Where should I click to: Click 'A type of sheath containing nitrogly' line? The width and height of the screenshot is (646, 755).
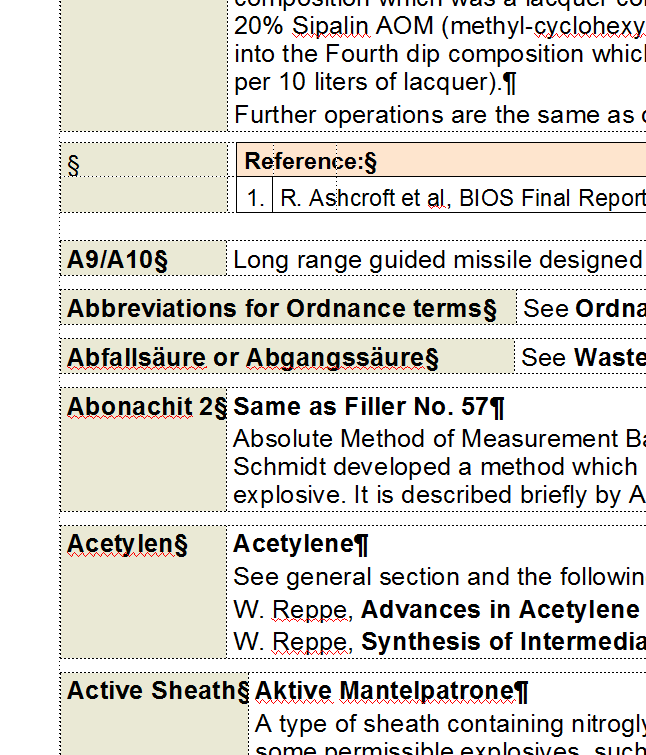[x=451, y=723]
